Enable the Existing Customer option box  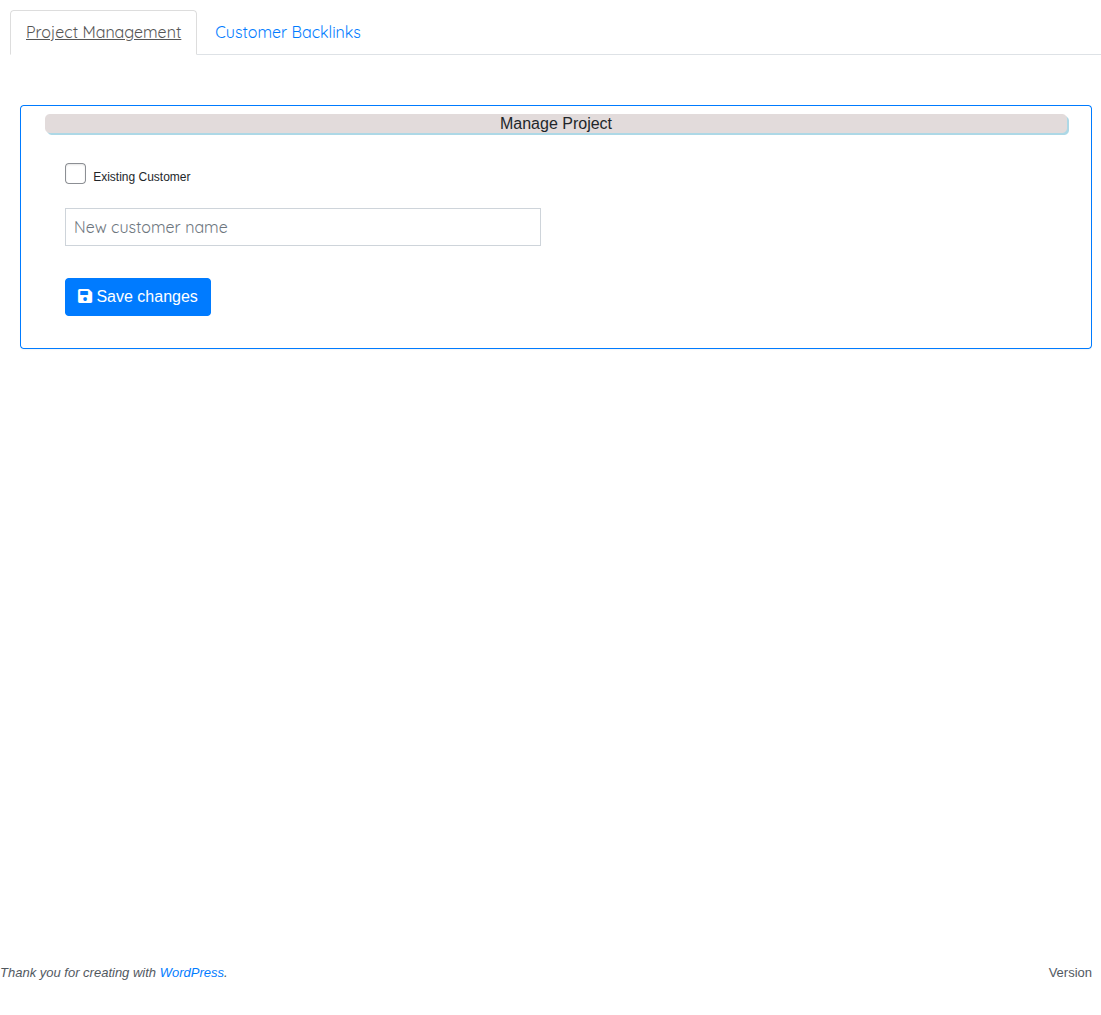[x=75, y=174]
